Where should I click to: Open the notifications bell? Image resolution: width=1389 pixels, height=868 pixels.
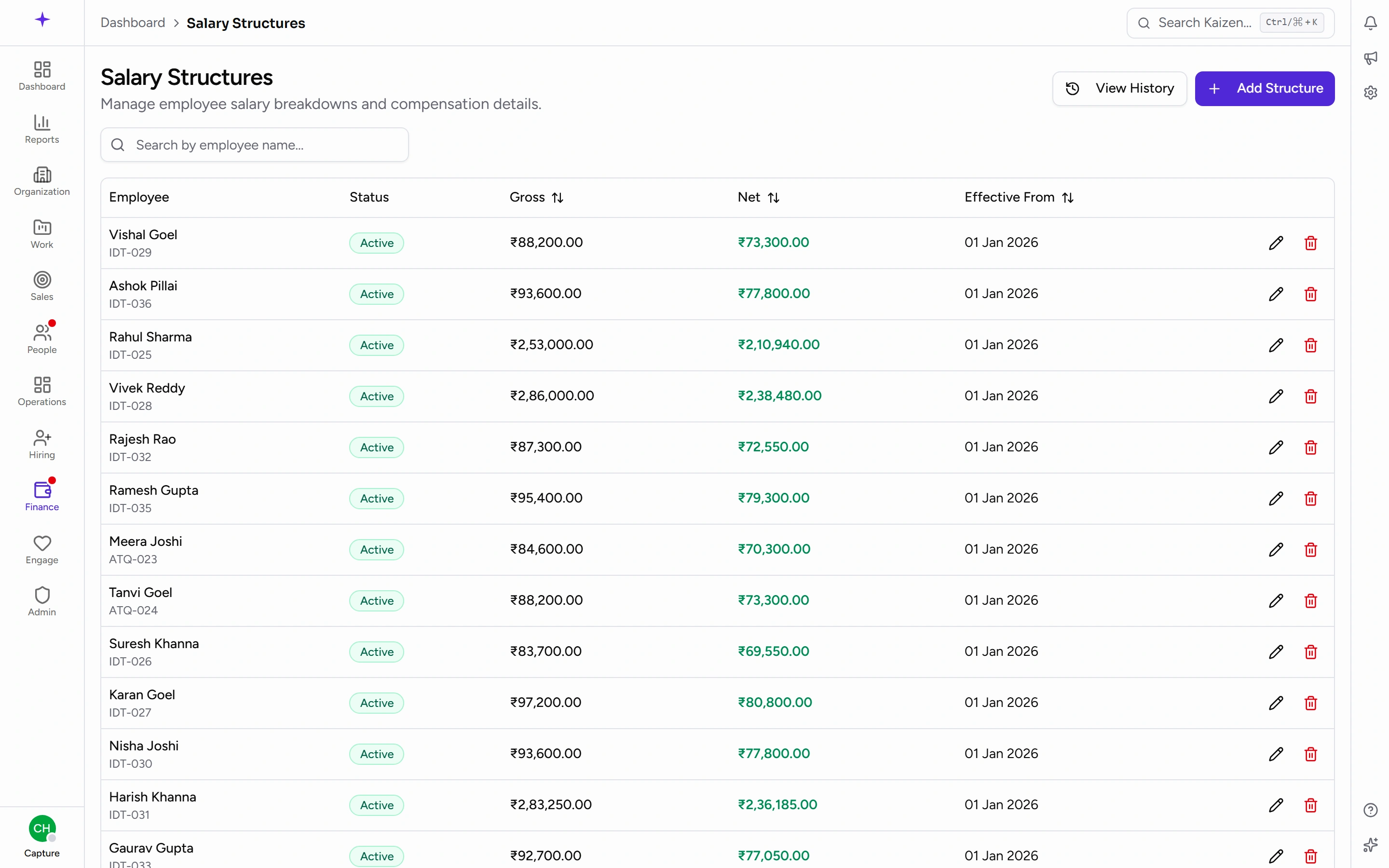point(1370,23)
